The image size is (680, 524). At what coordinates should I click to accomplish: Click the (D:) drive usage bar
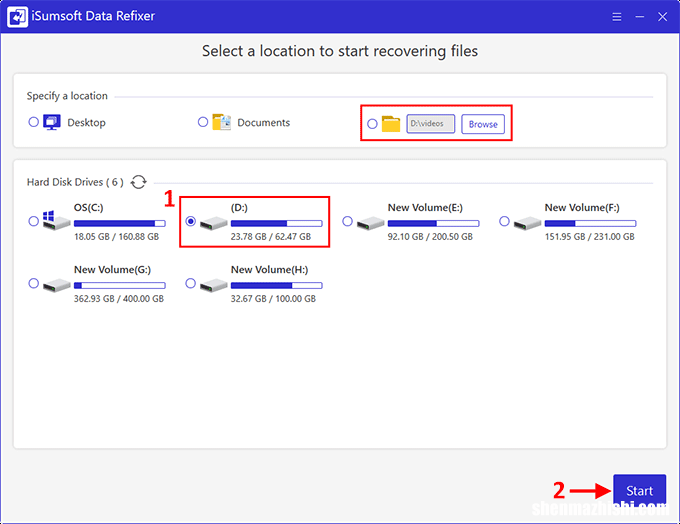pos(277,223)
